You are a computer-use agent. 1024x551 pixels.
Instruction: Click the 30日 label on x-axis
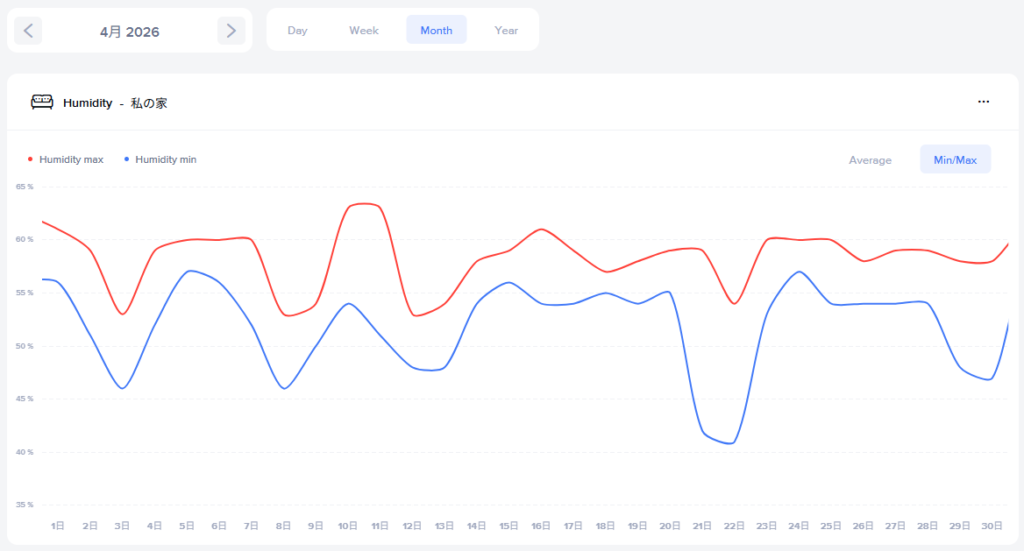click(992, 526)
